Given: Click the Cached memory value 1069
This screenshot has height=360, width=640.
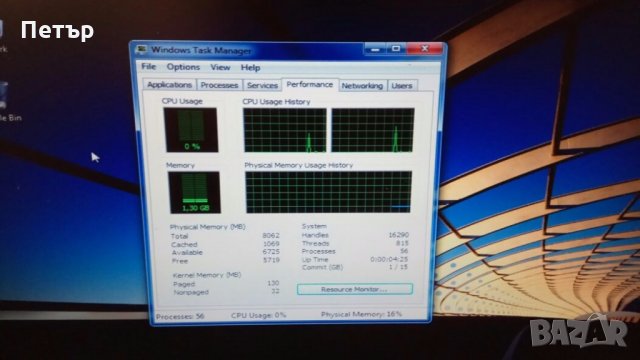Looking at the screenshot, I should [x=271, y=244].
